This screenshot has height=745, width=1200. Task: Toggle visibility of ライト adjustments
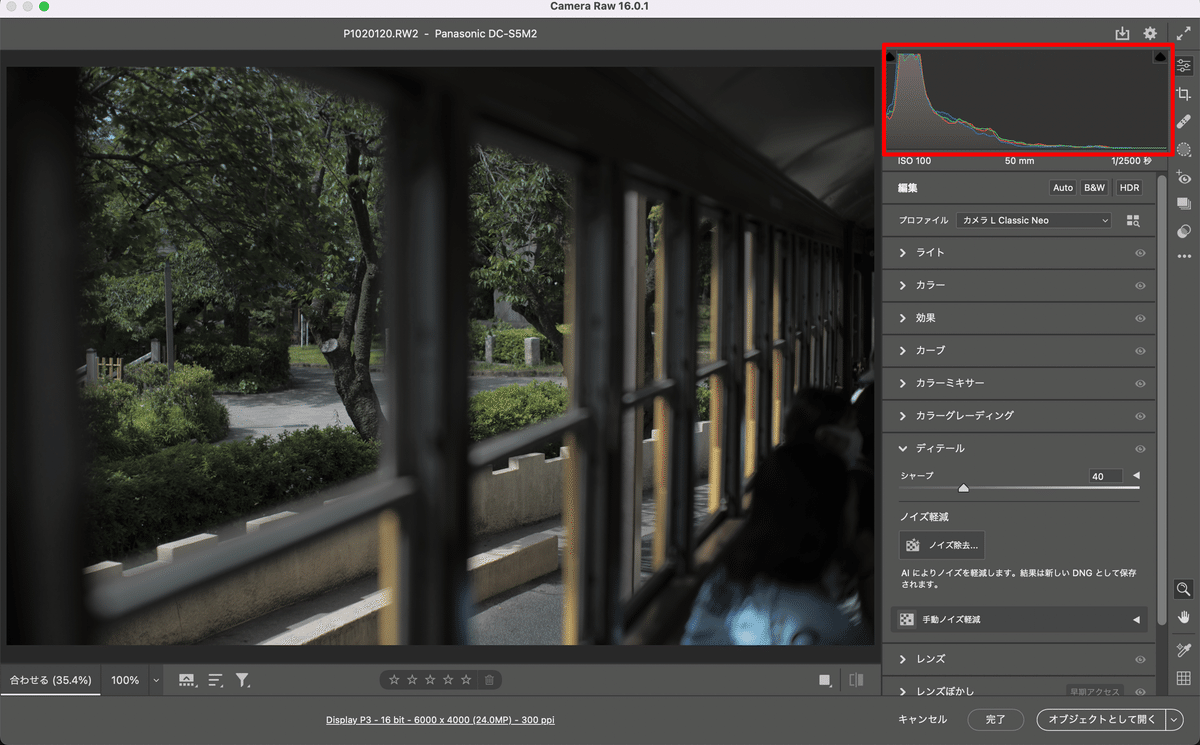click(x=1140, y=252)
